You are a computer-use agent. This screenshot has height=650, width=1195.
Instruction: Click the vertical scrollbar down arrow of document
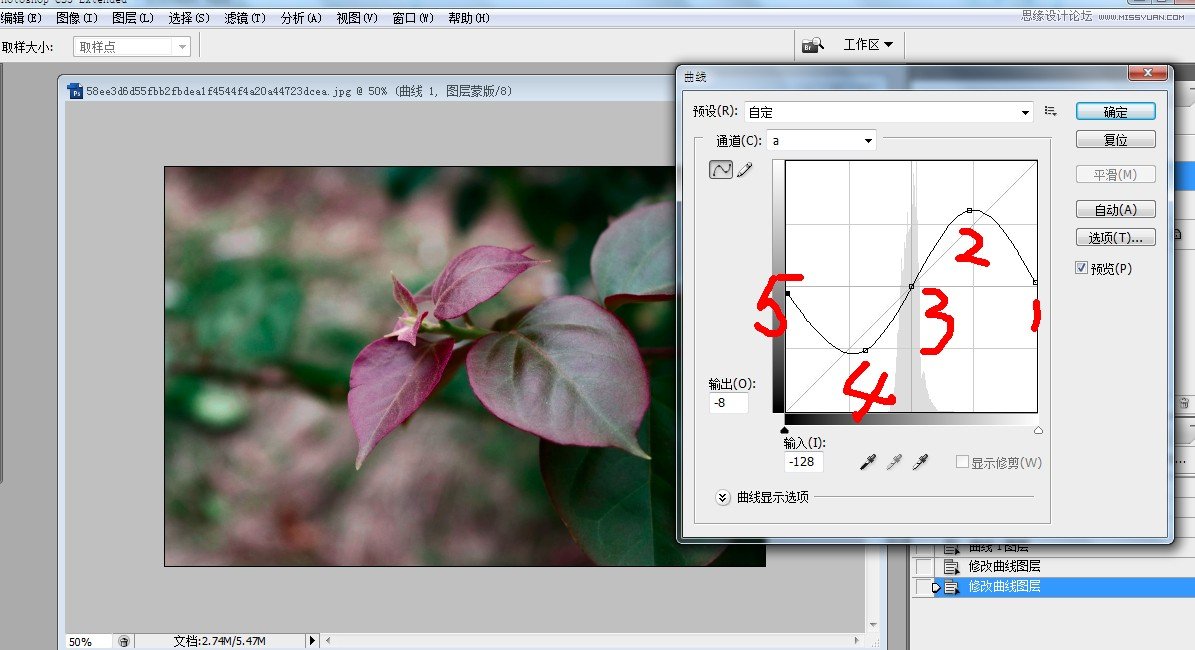tap(873, 625)
